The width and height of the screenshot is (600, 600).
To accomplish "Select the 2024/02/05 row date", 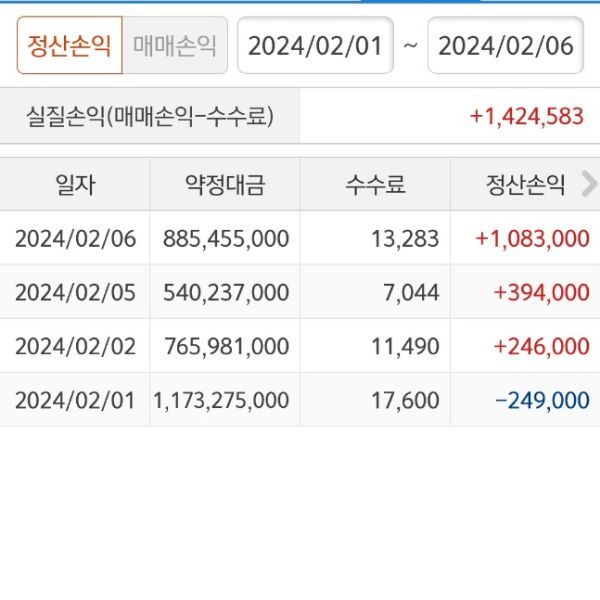I will pos(75,292).
